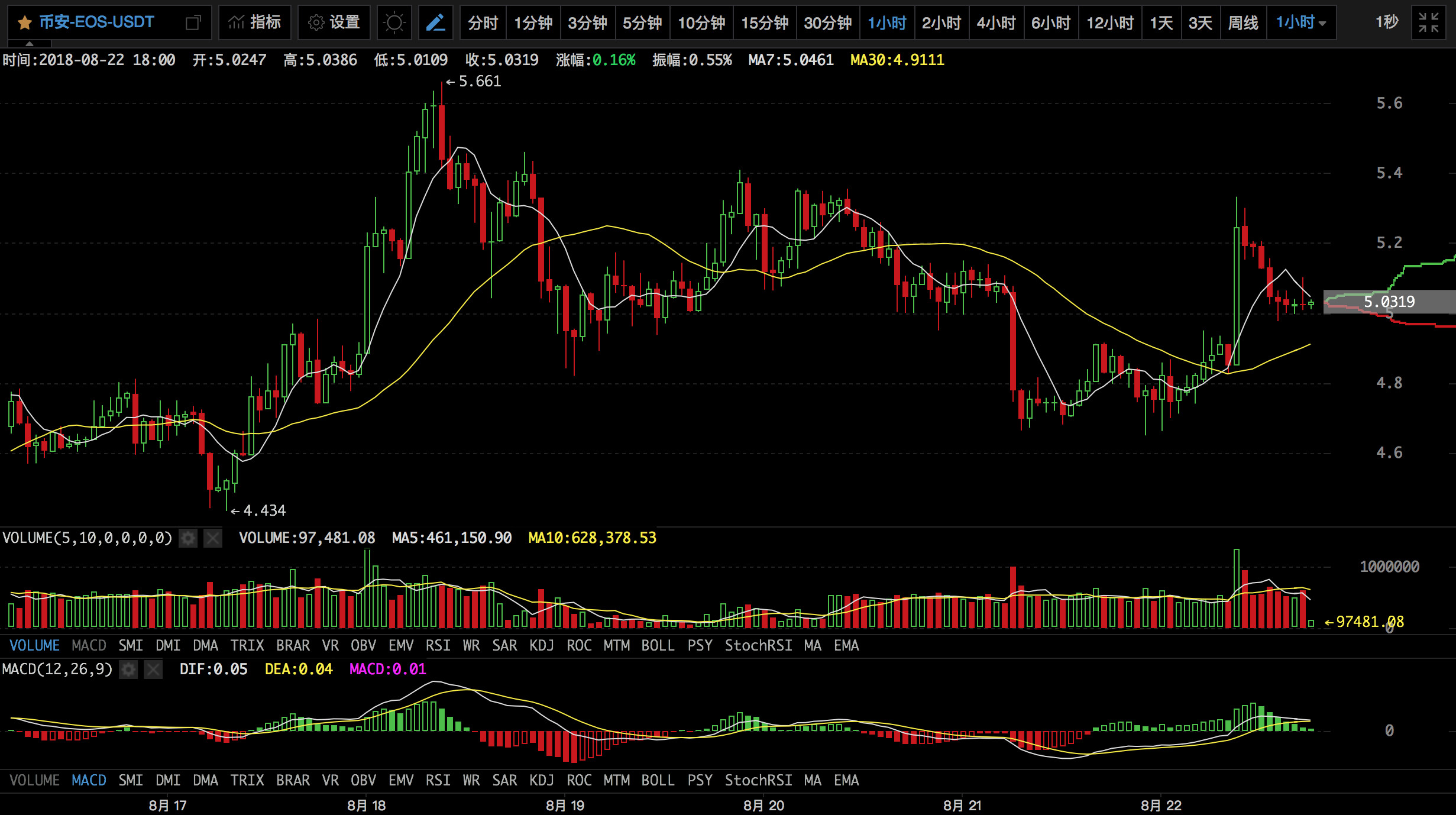The width and height of the screenshot is (1456, 815).
Task: Click the current price label 5.0319
Action: coord(1389,302)
